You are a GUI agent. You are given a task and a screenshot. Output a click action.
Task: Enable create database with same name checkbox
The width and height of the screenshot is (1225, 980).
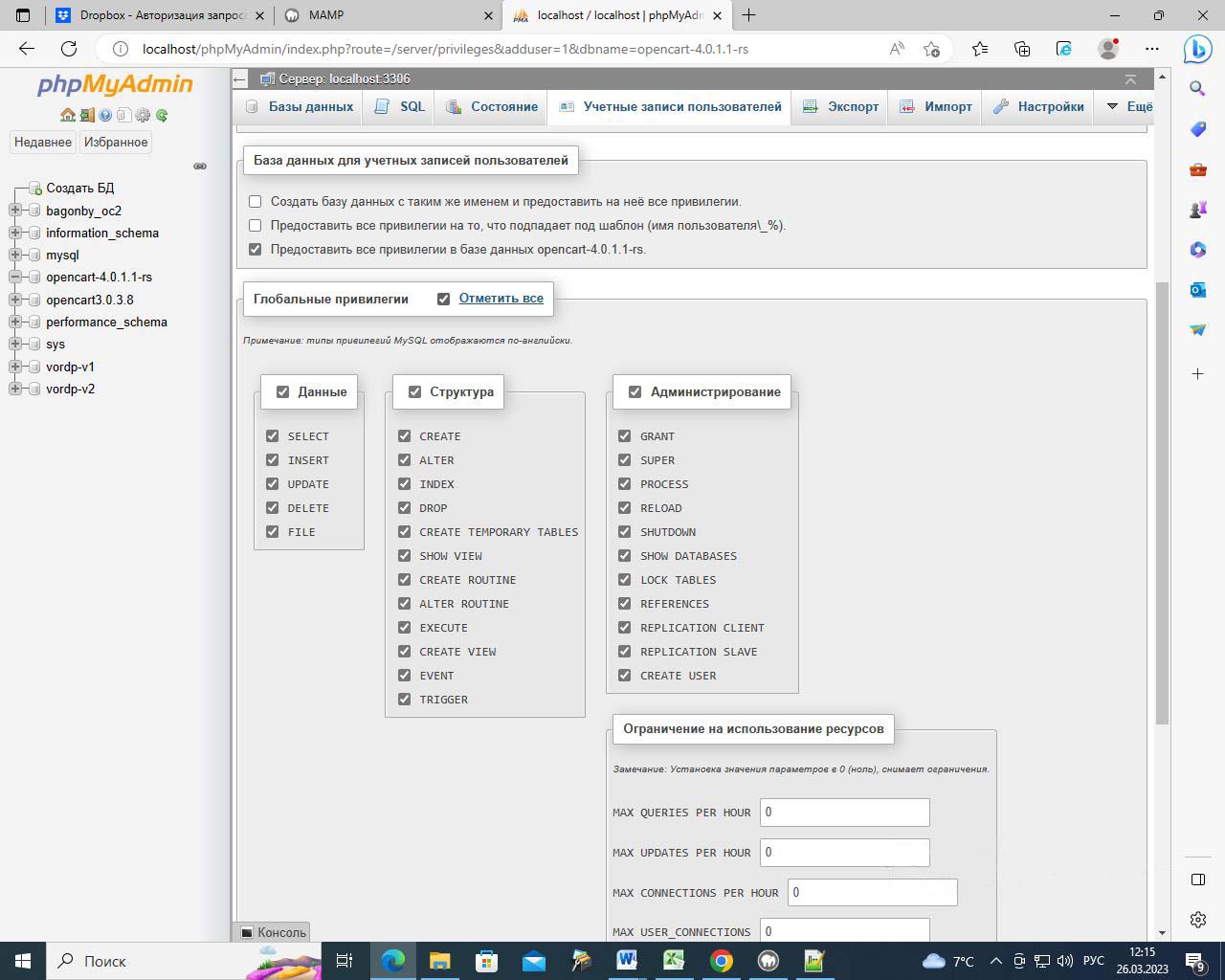pyautogui.click(x=256, y=202)
